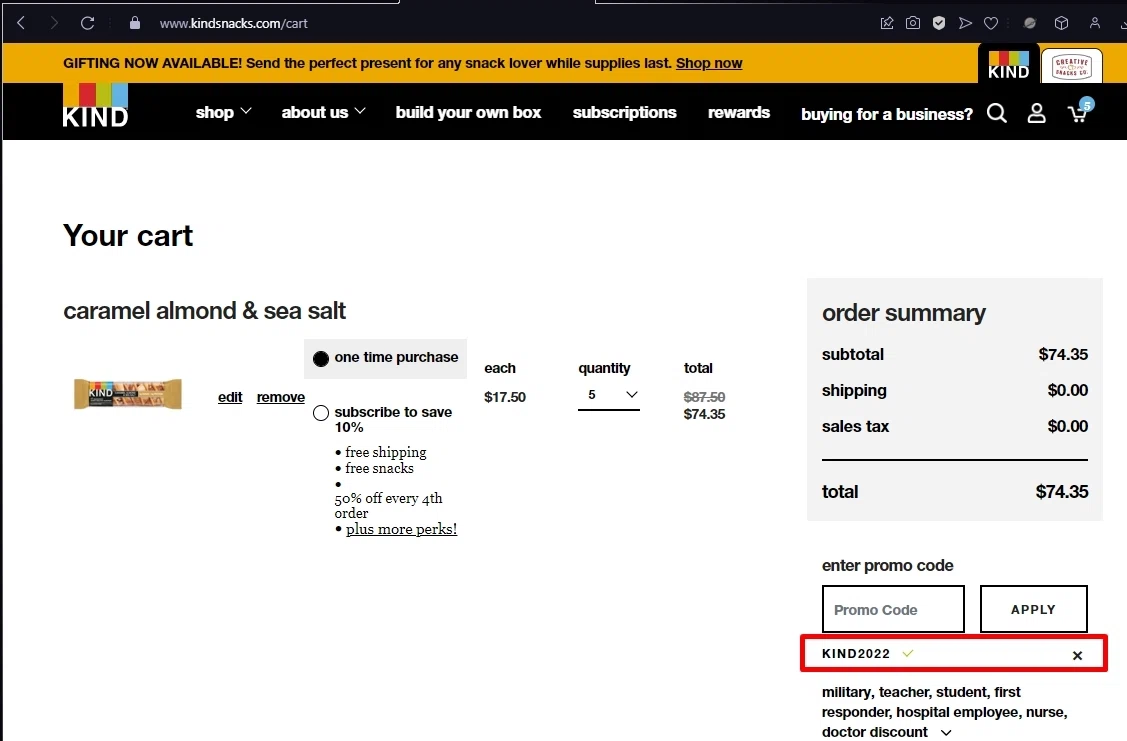
Task: Click the address bar URL kindsnacks.com/cart
Action: 234,24
